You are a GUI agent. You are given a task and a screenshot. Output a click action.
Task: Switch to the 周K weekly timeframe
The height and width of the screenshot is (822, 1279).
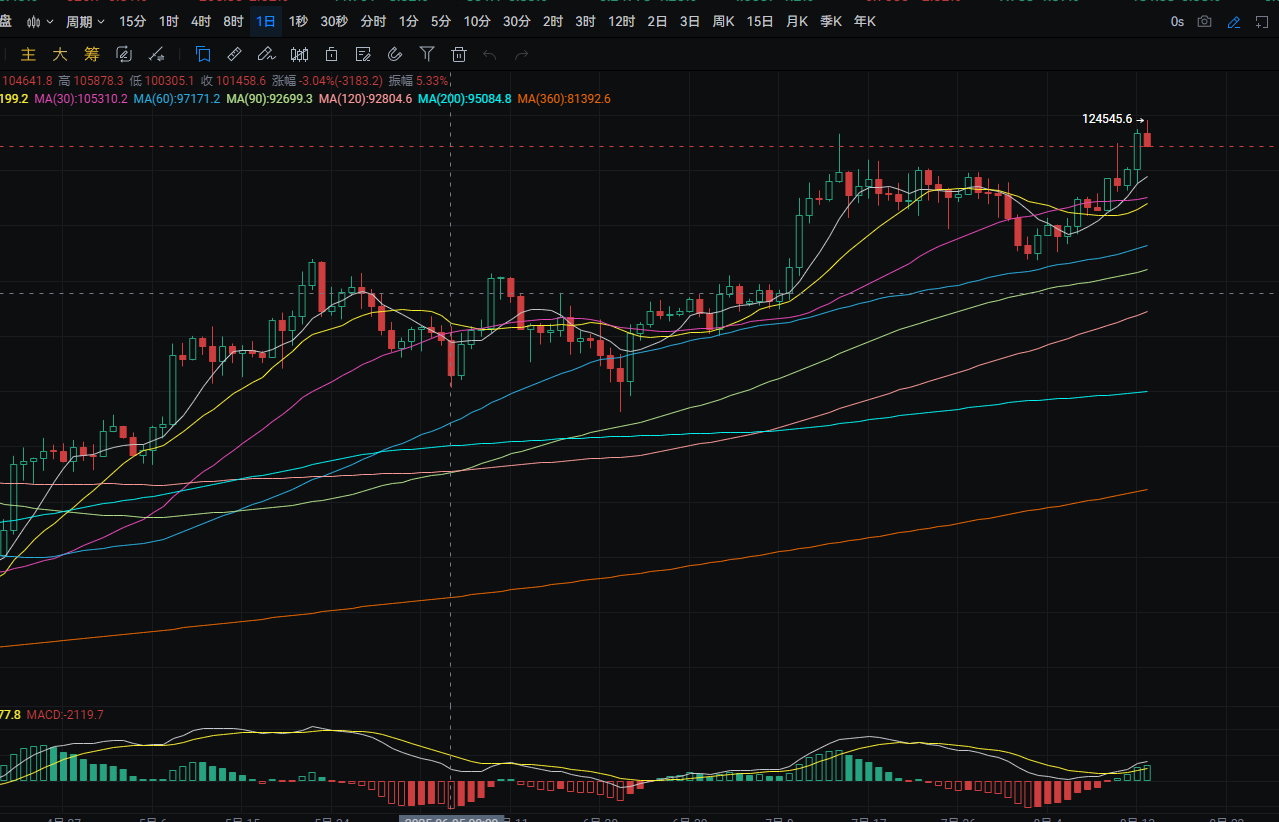tap(723, 21)
